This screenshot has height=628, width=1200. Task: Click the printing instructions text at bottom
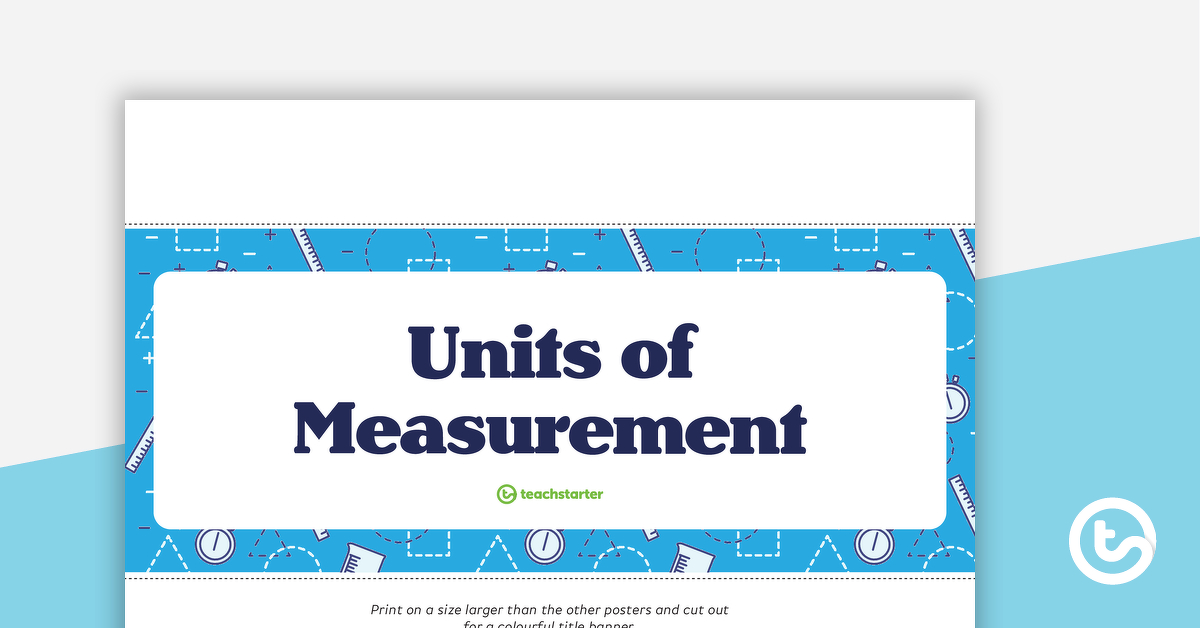coord(548,612)
